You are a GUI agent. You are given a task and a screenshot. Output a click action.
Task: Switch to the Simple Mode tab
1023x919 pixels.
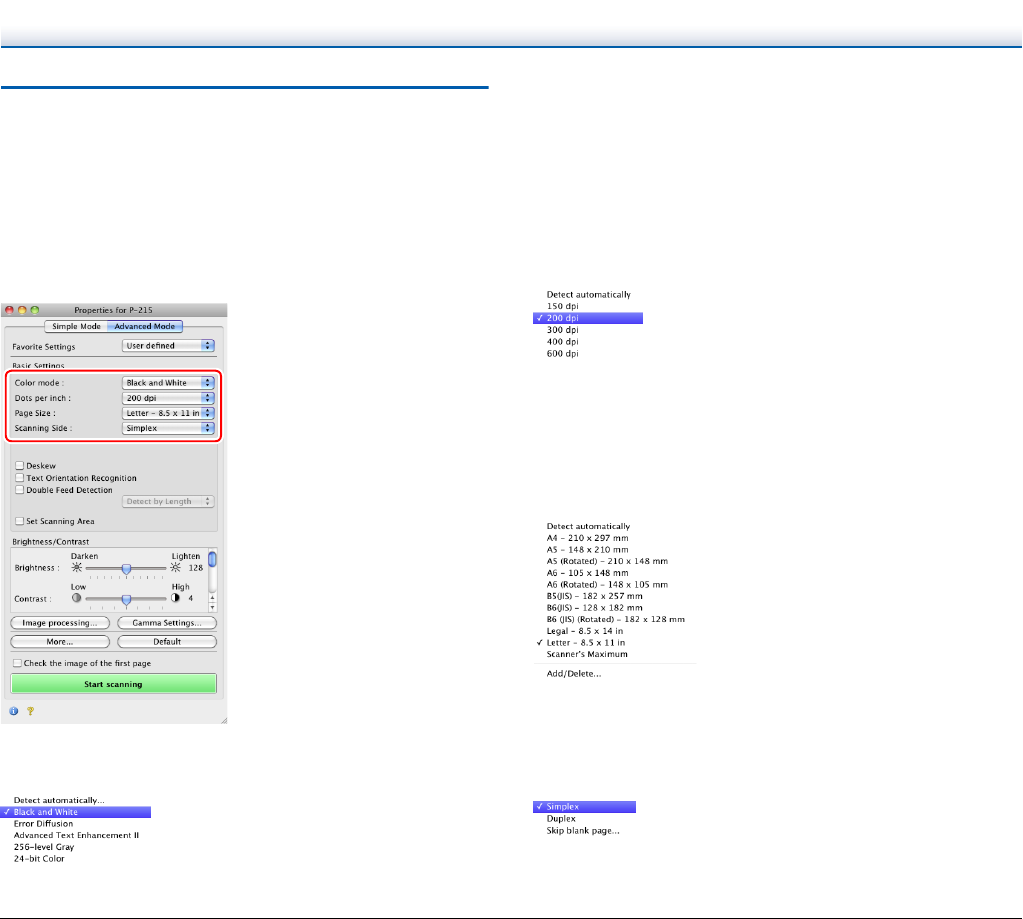tap(77, 326)
